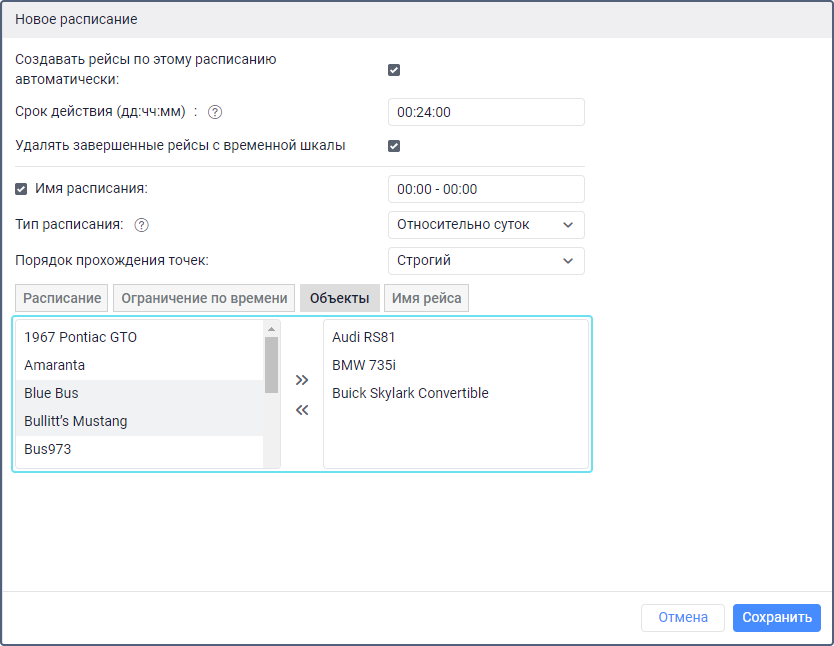Switch to the Расписание tab

pyautogui.click(x=63, y=298)
